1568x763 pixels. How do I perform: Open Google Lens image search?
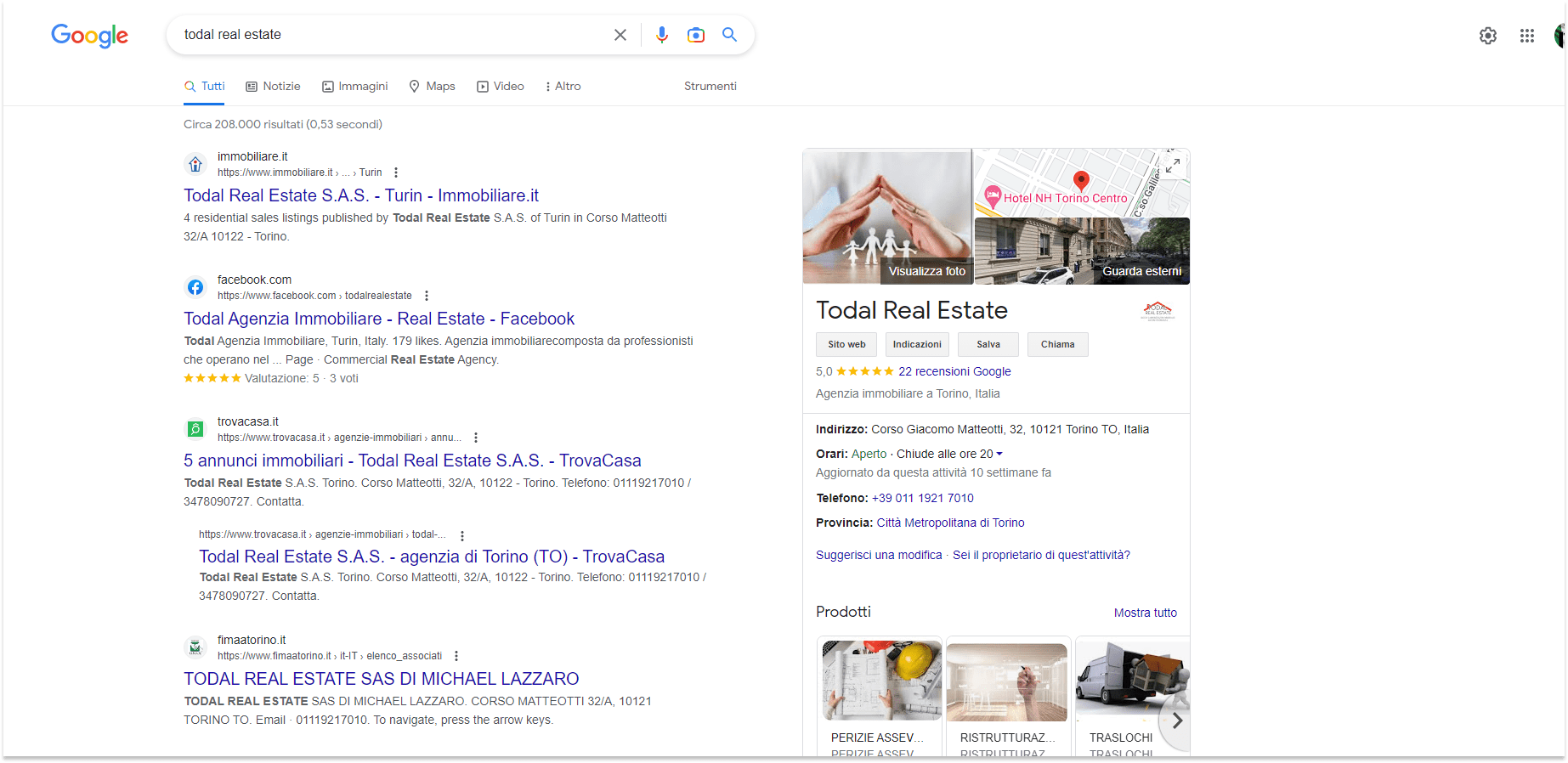pos(696,35)
